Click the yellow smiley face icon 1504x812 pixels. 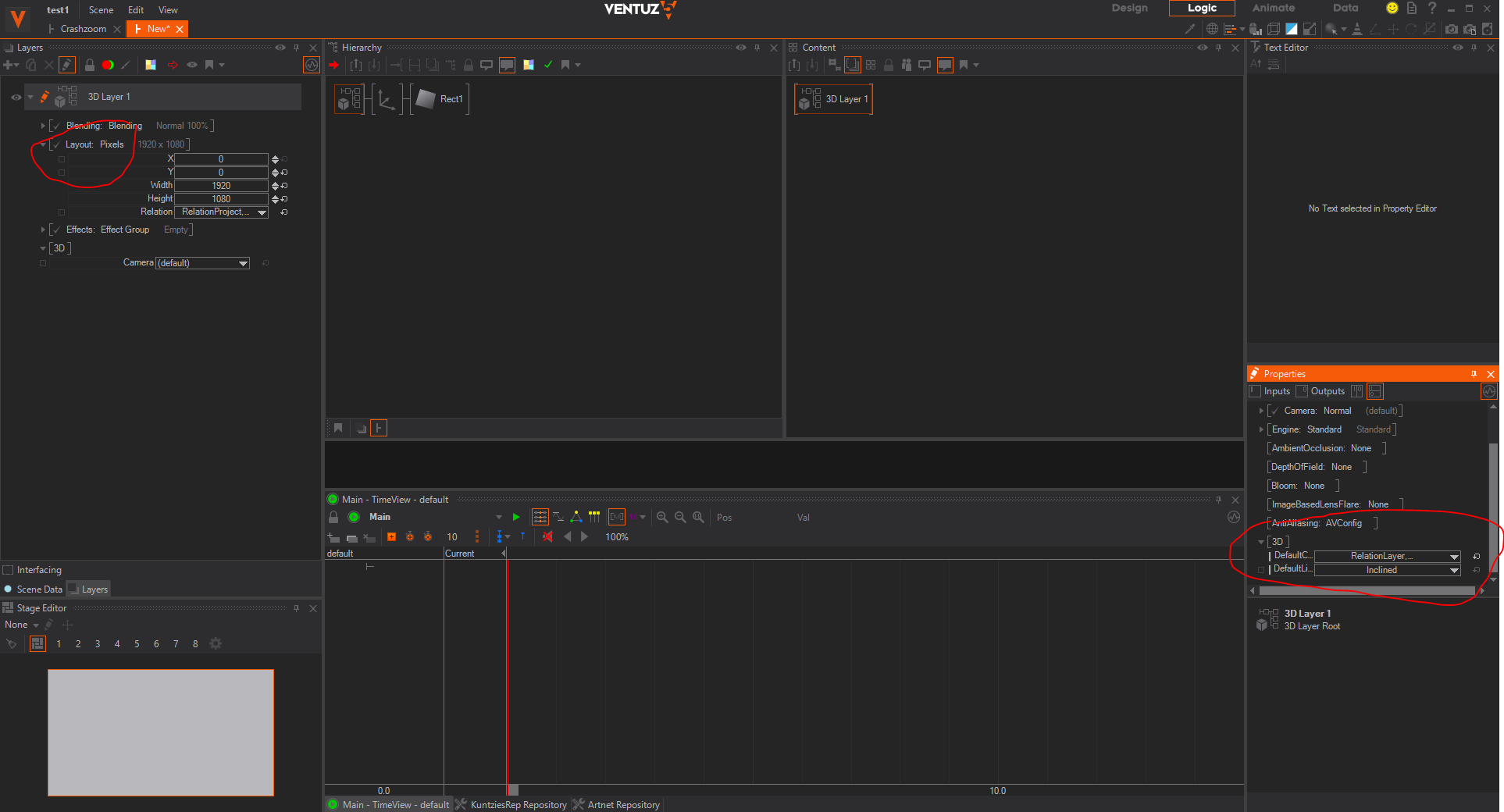(x=1392, y=8)
